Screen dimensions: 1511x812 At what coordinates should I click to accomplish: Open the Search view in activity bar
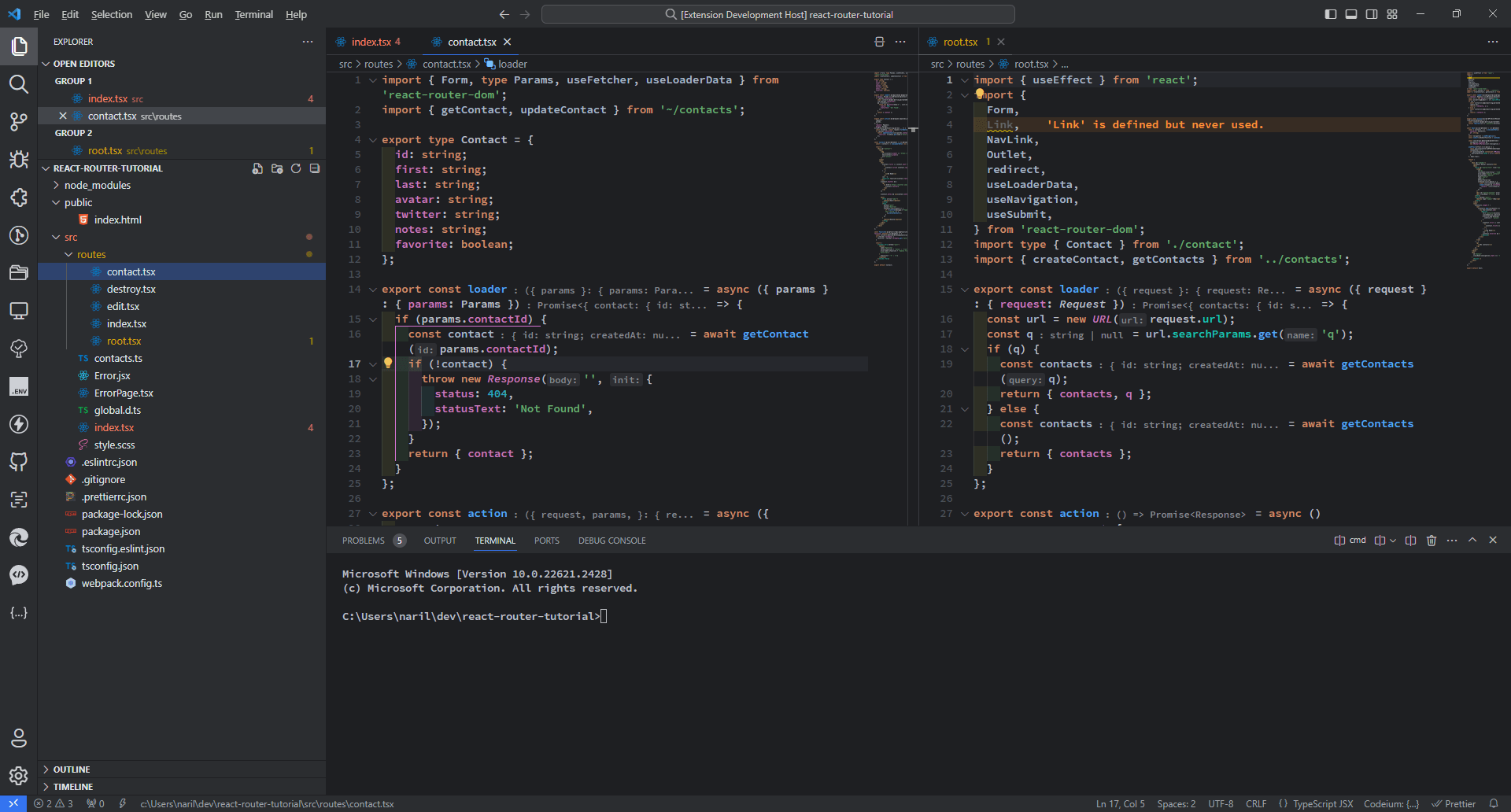[19, 84]
